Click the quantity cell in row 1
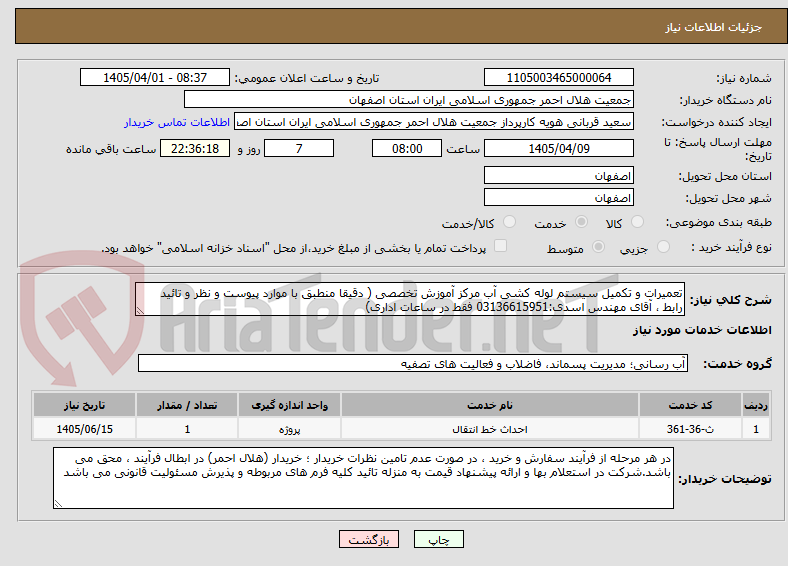 tap(187, 429)
